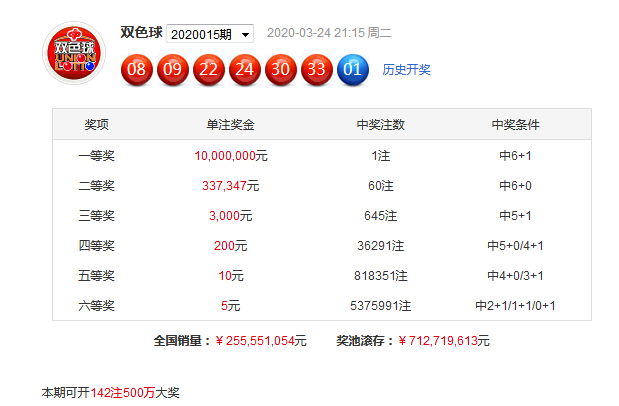Click the ￥255,551,054元 sales figure

point(261,340)
